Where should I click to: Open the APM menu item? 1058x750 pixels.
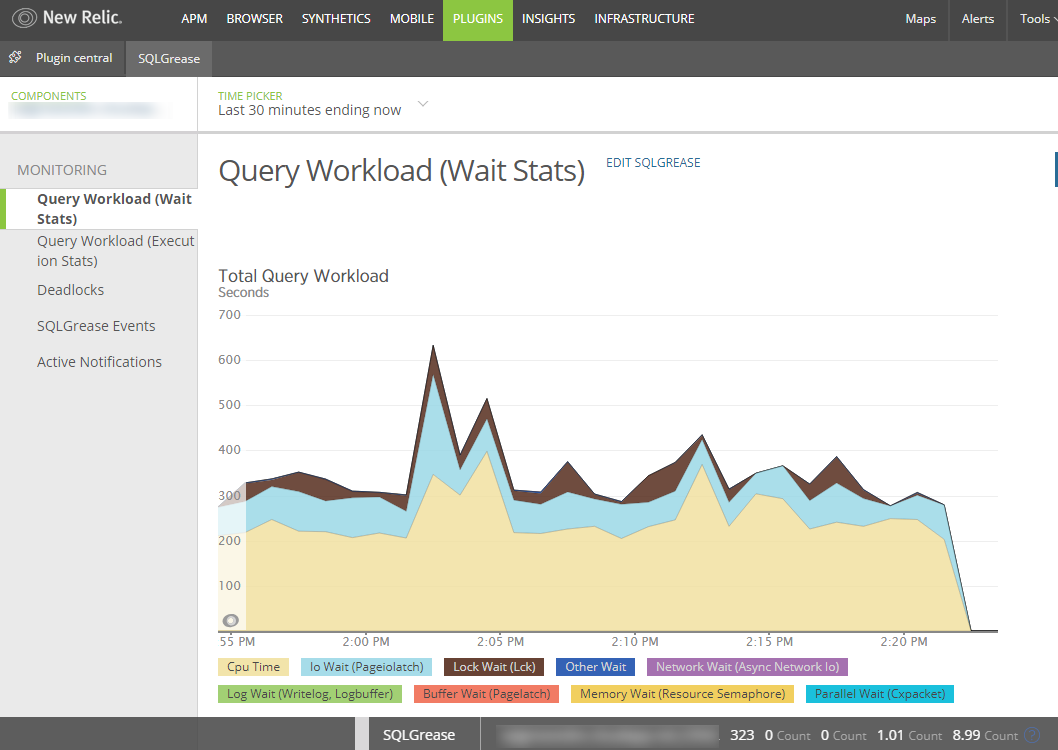[194, 19]
